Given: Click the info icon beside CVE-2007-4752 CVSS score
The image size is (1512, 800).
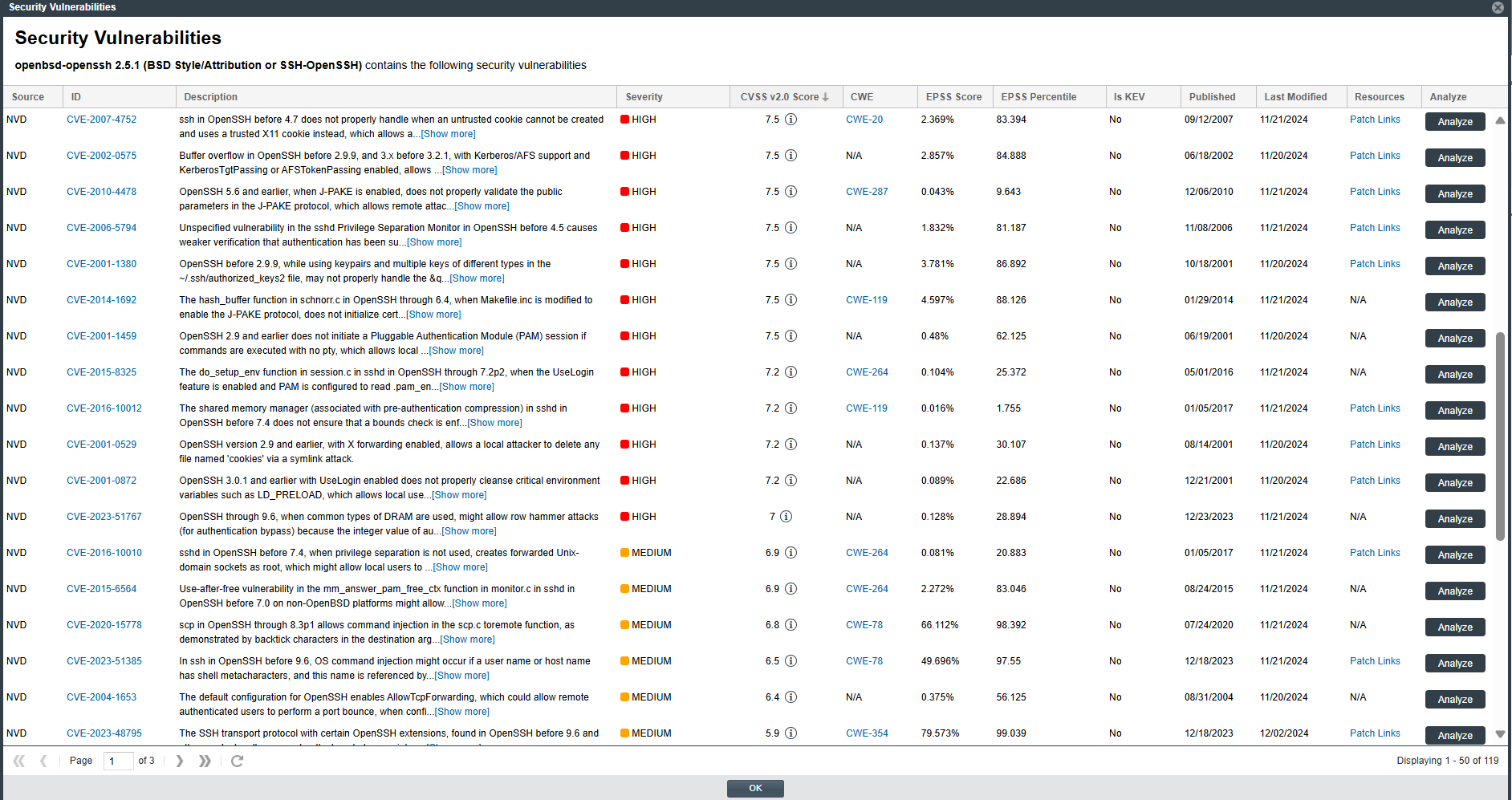Looking at the screenshot, I should point(791,120).
